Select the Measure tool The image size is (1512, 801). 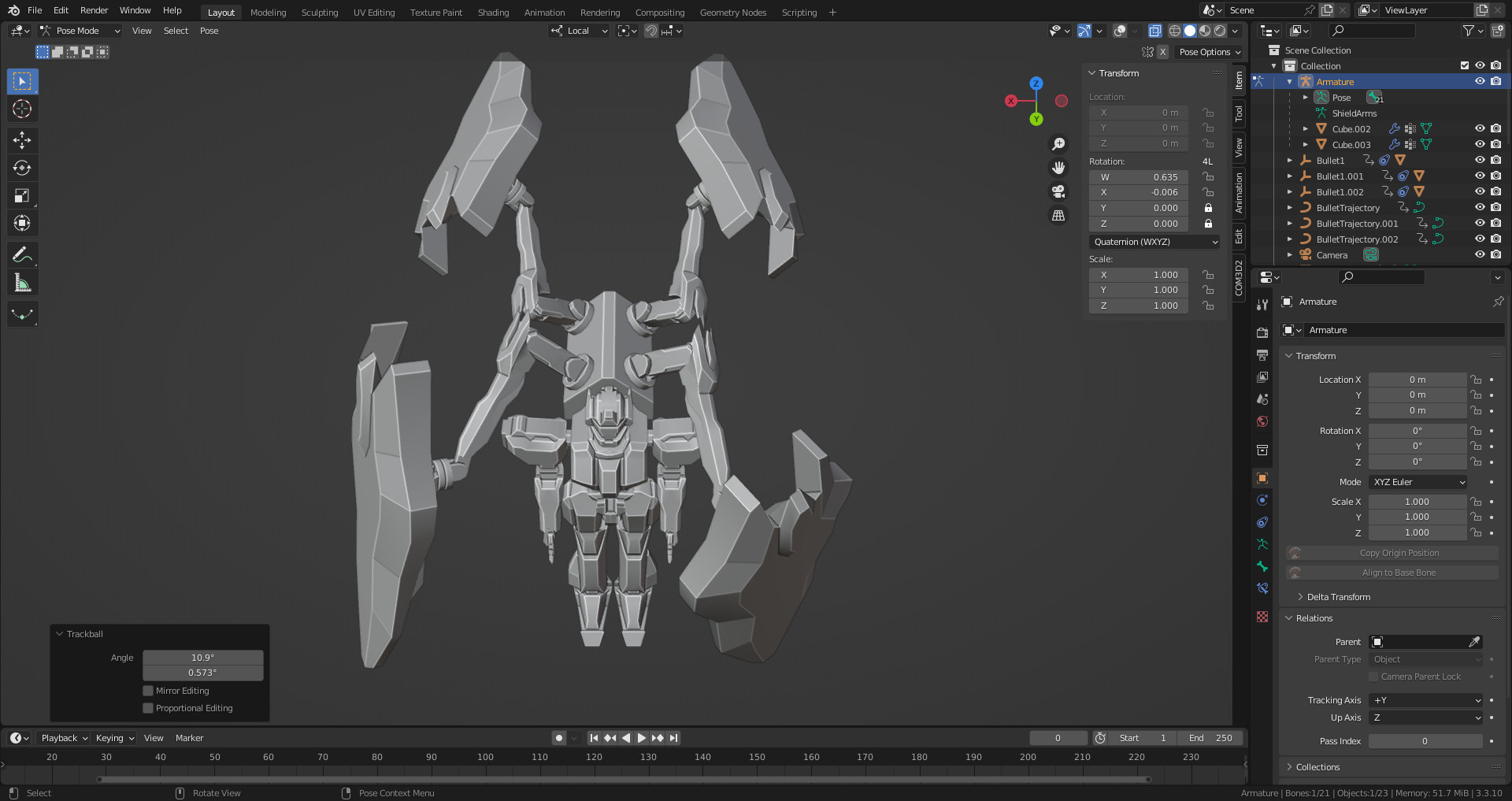(x=22, y=282)
